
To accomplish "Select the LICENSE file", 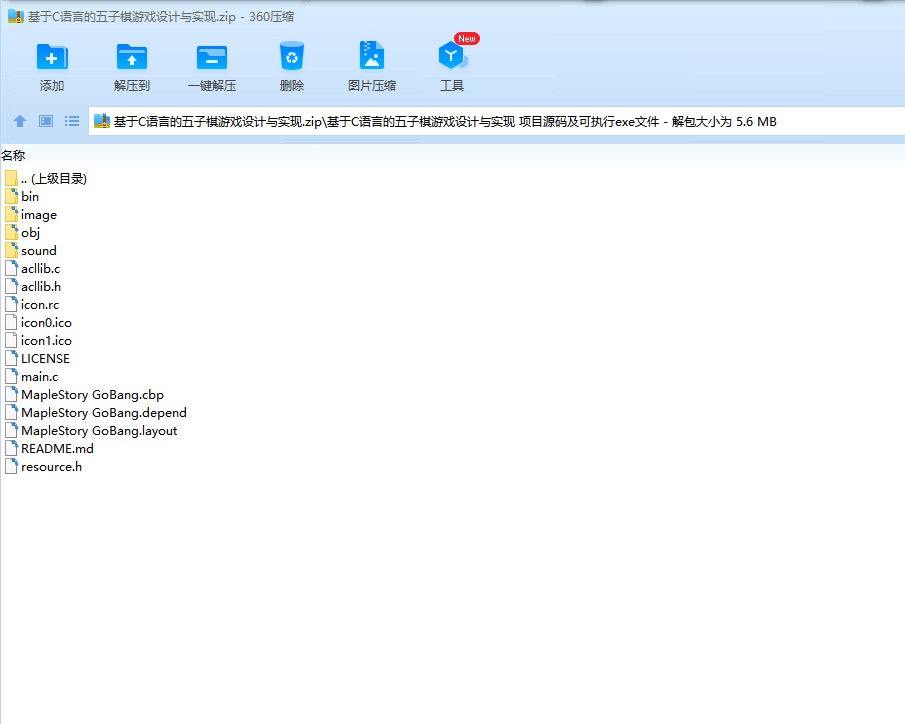I will coord(38,359).
